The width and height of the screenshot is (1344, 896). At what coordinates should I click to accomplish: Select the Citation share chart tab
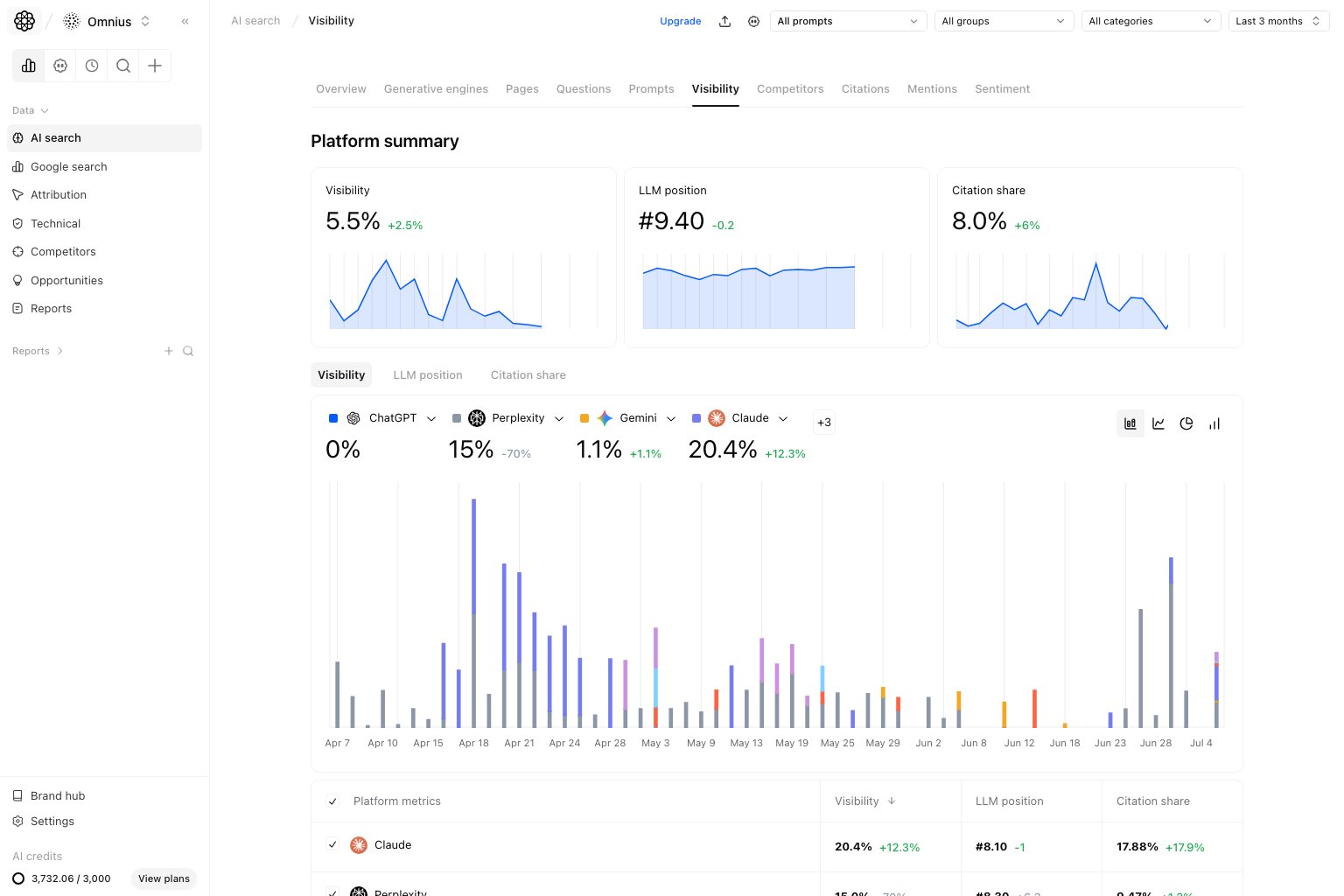[528, 375]
